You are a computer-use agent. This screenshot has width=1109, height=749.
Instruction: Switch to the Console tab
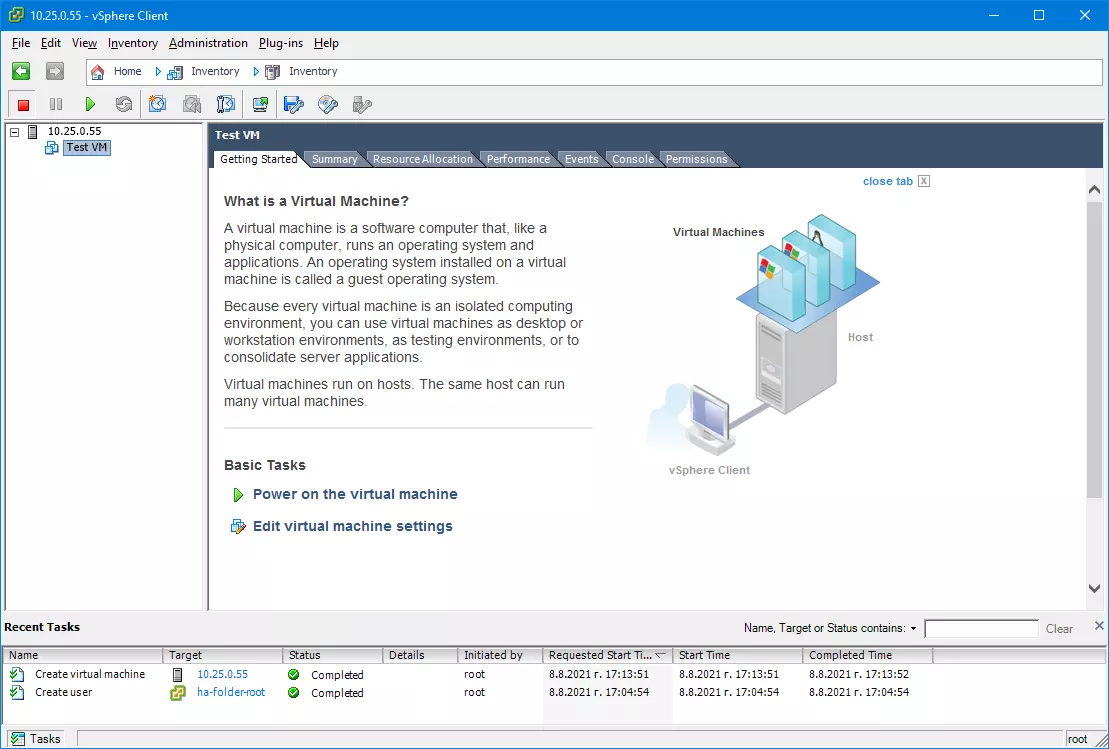point(633,159)
